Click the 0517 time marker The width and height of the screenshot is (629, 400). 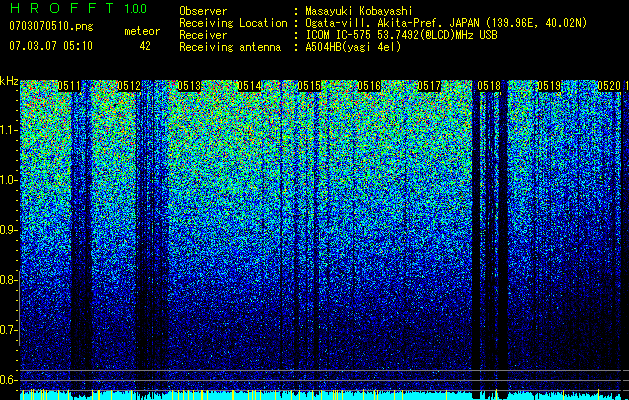point(429,86)
